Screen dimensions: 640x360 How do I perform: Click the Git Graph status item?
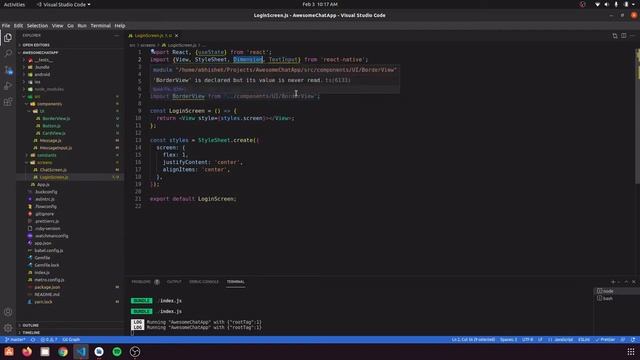coord(71,340)
